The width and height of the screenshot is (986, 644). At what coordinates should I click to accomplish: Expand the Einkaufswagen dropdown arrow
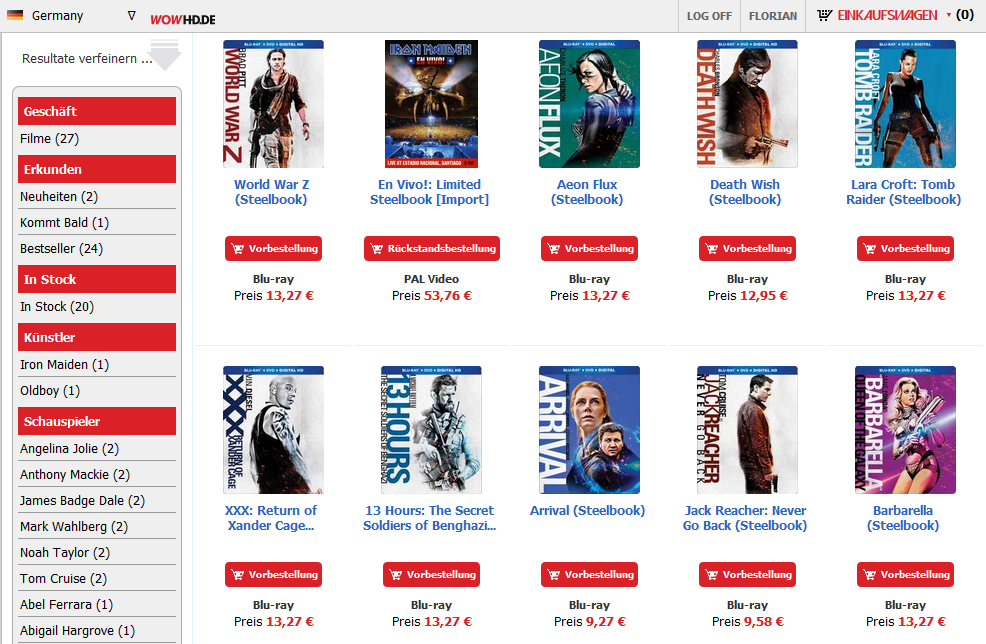948,15
